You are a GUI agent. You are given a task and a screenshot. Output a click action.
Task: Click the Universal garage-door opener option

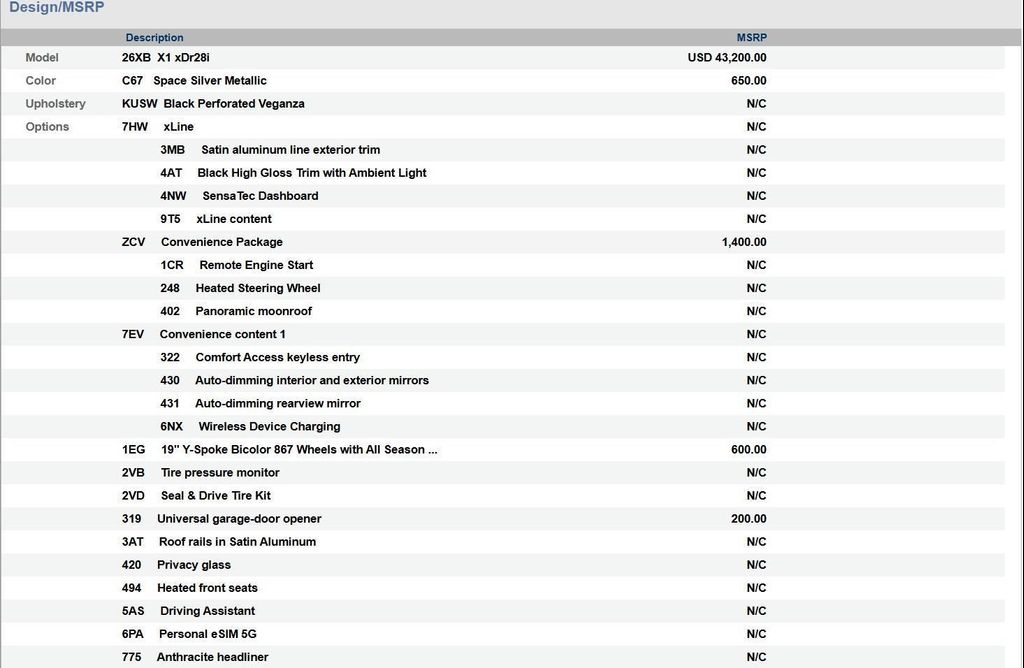238,519
